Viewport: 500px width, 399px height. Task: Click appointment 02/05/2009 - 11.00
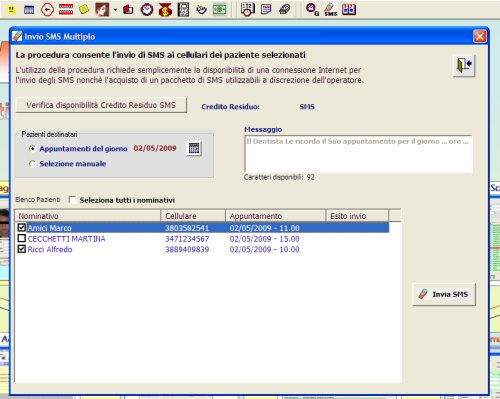[265, 228]
